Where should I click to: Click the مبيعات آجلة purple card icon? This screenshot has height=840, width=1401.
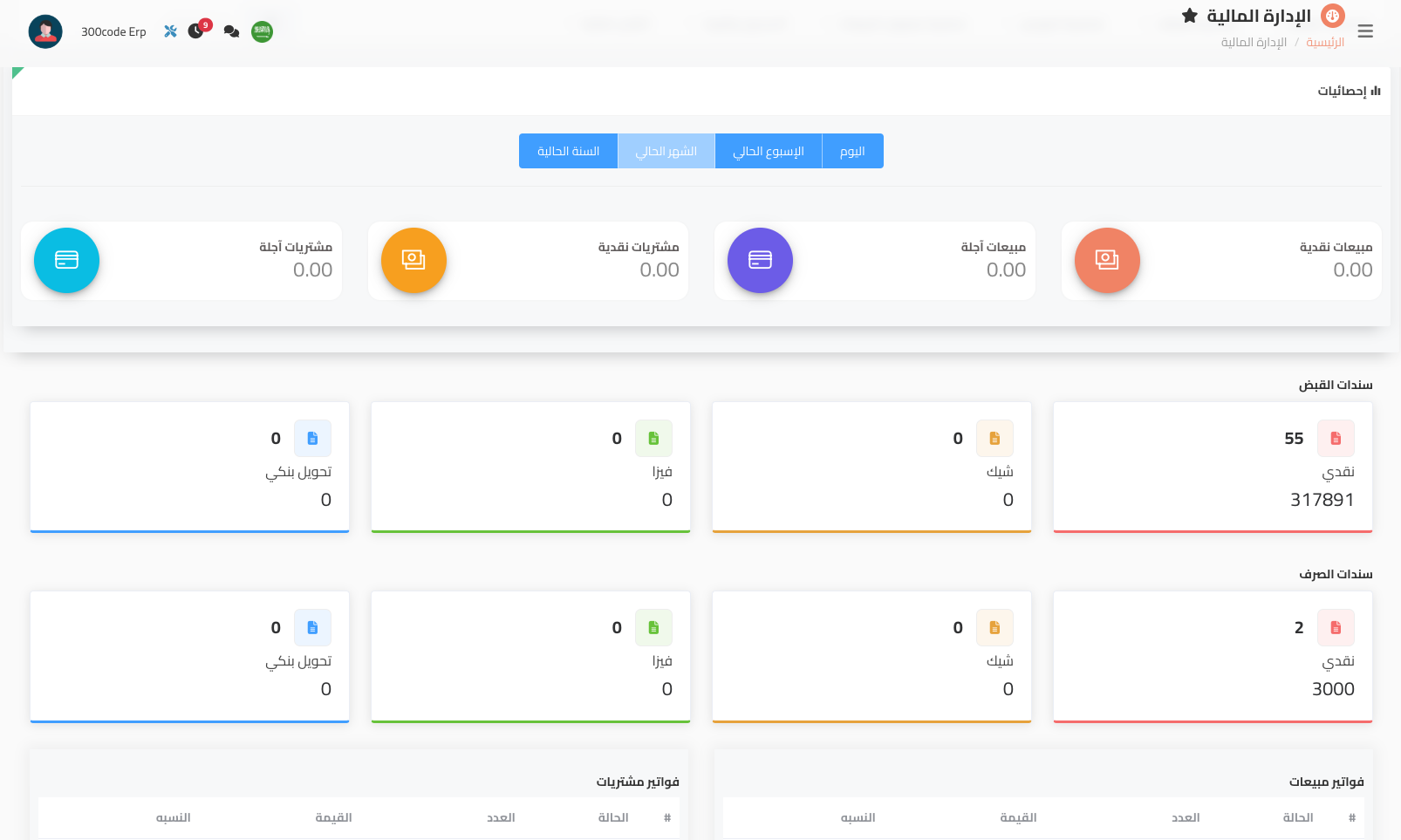click(x=760, y=260)
